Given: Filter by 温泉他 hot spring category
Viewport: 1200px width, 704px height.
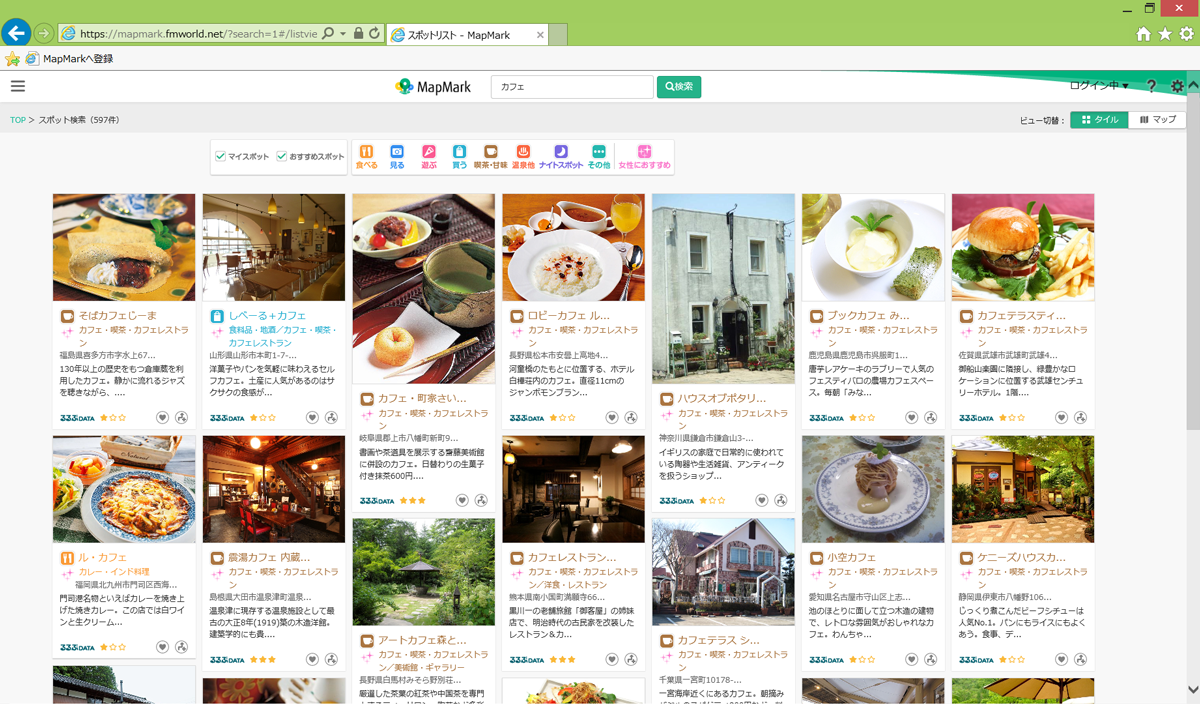Looking at the screenshot, I should click(x=523, y=157).
